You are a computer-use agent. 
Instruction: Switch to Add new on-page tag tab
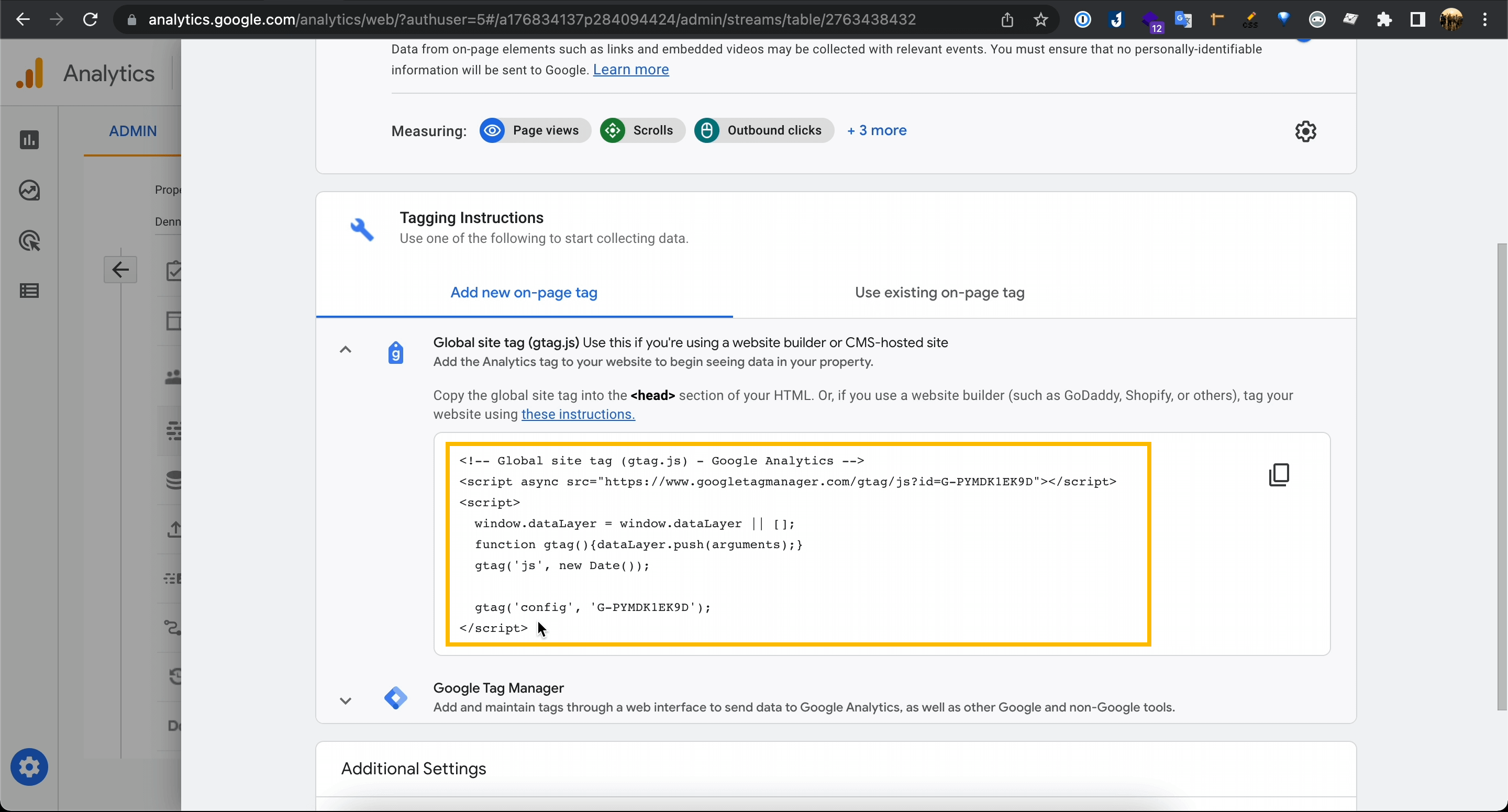tap(524, 293)
